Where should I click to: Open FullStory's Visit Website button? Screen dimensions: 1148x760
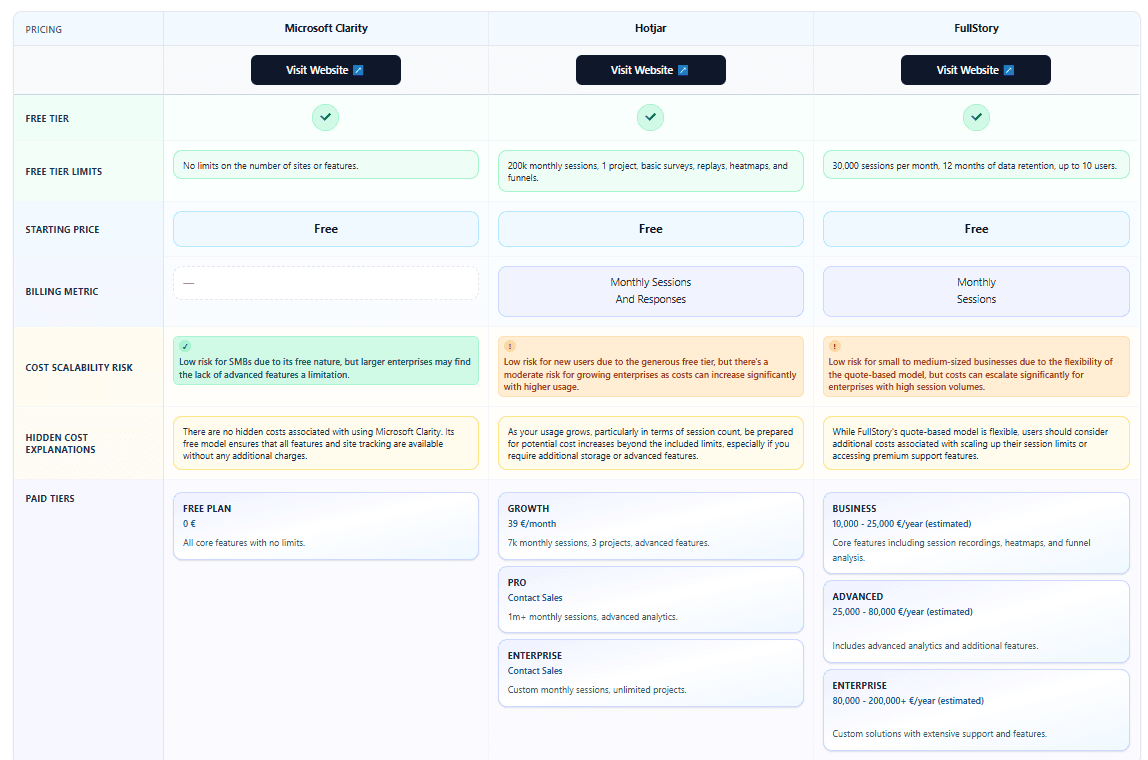tap(975, 70)
